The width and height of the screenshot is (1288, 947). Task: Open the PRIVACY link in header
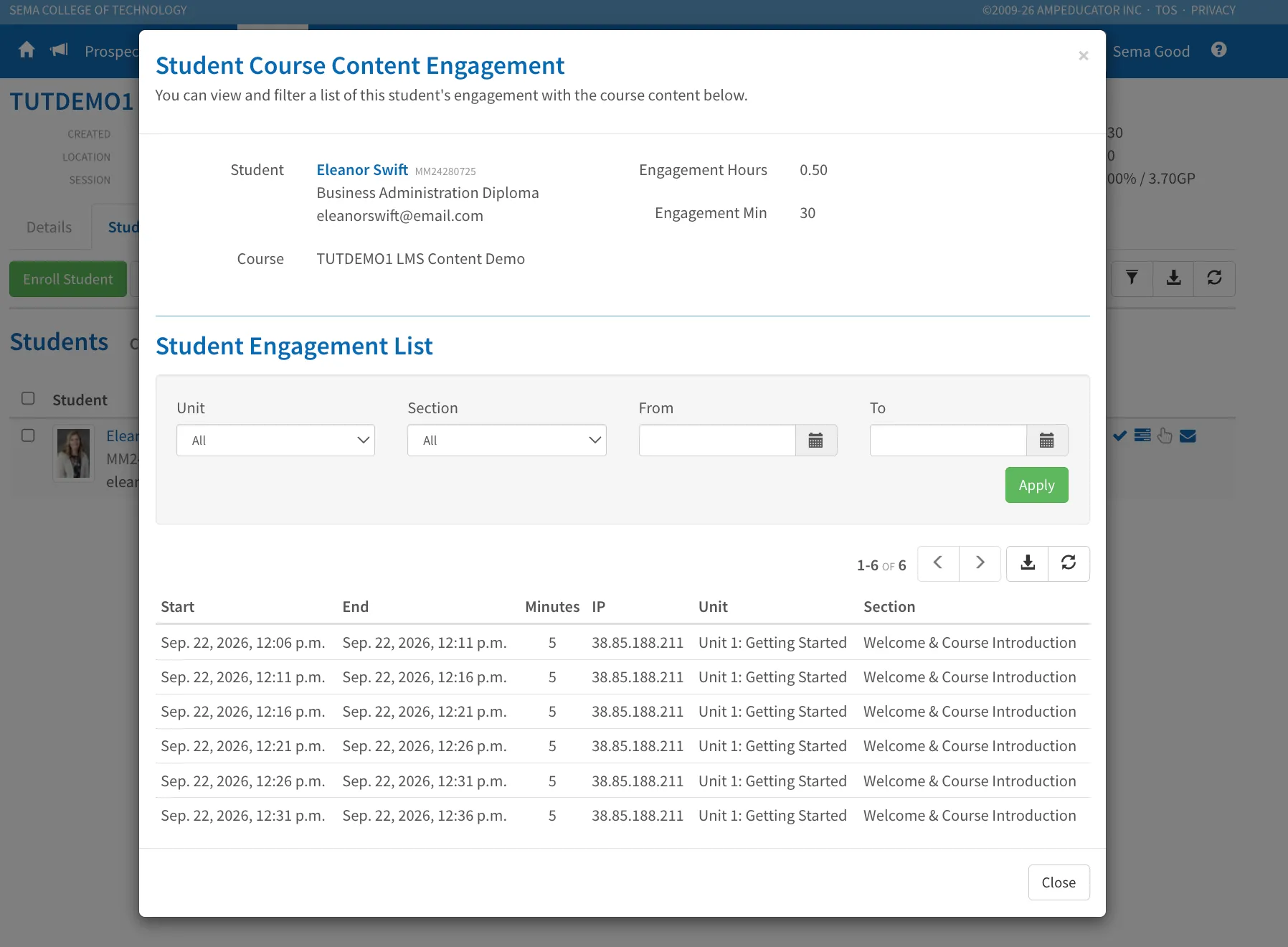pyautogui.click(x=1213, y=10)
